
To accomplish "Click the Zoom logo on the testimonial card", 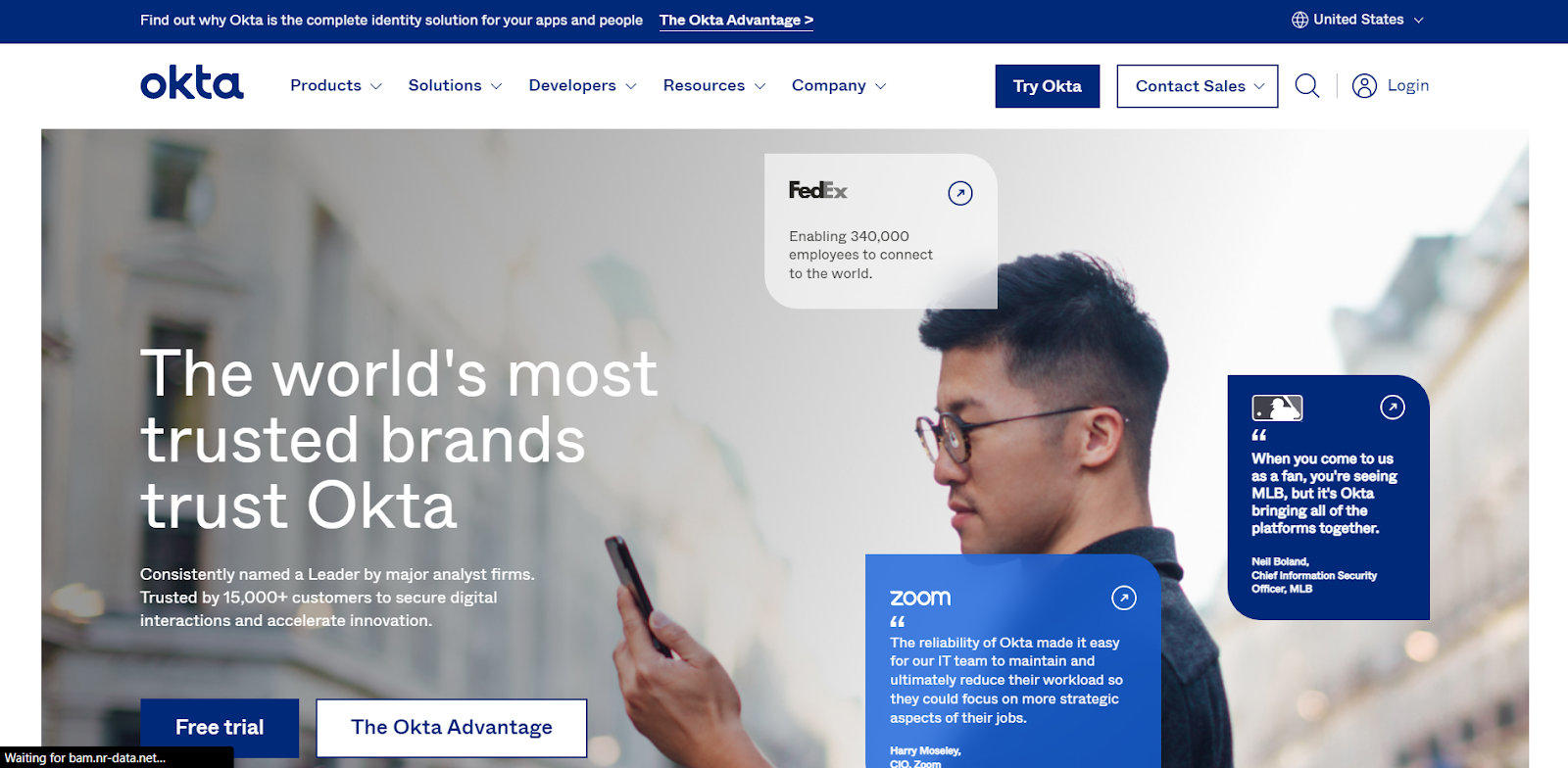I will (x=920, y=598).
